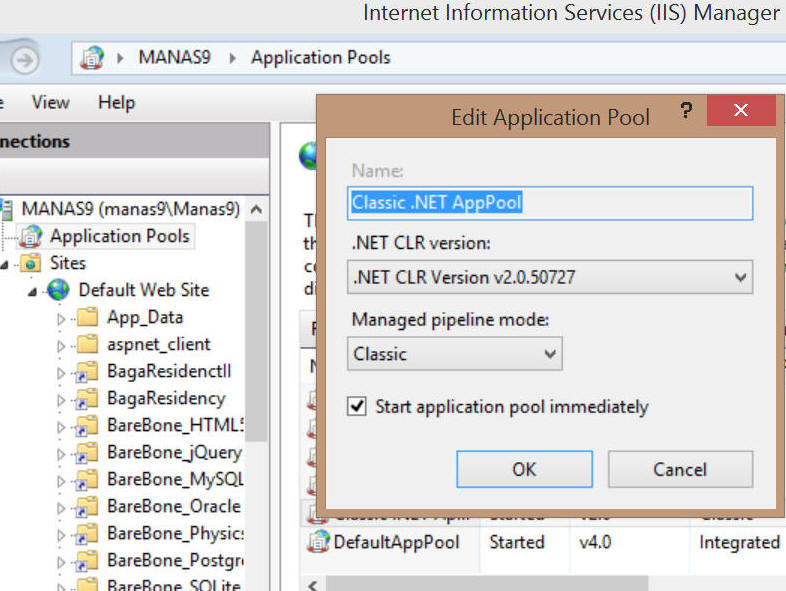The image size is (786, 591).
Task: Click Application Pools in the breadcrumb
Action: click(321, 57)
